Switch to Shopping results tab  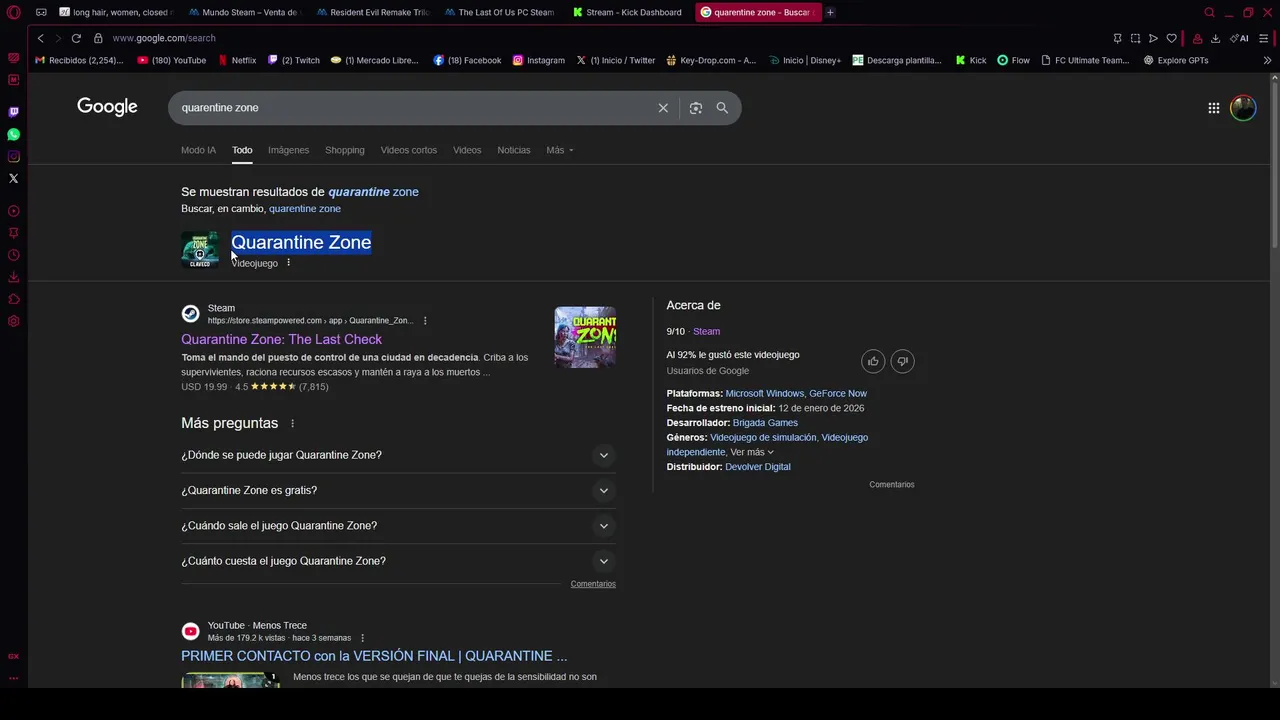click(x=344, y=150)
